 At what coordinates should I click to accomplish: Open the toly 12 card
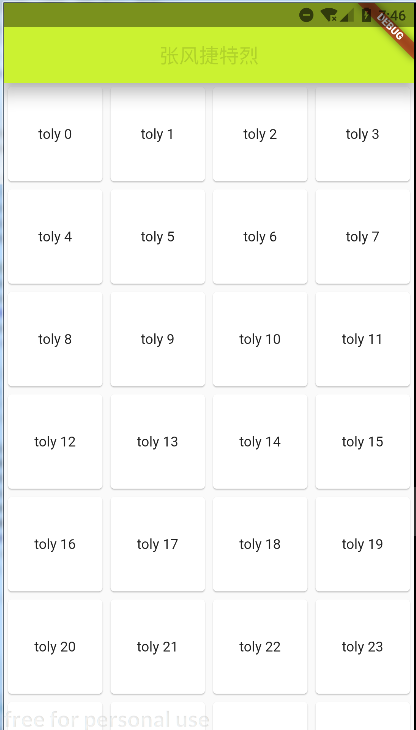point(55,441)
